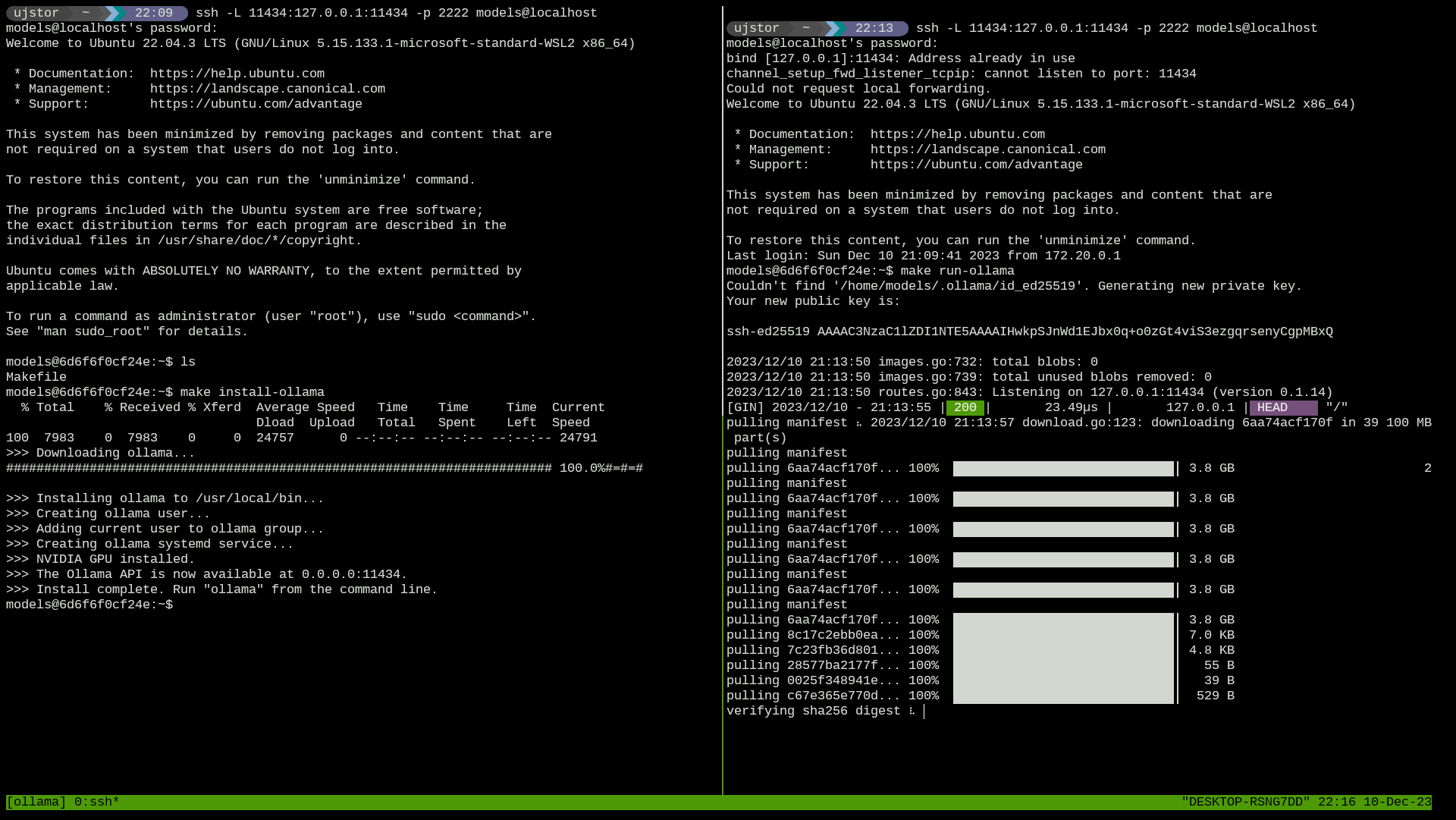Click the ssh-ed25519 public key text
This screenshot has width=1456, height=820.
click(x=1029, y=331)
